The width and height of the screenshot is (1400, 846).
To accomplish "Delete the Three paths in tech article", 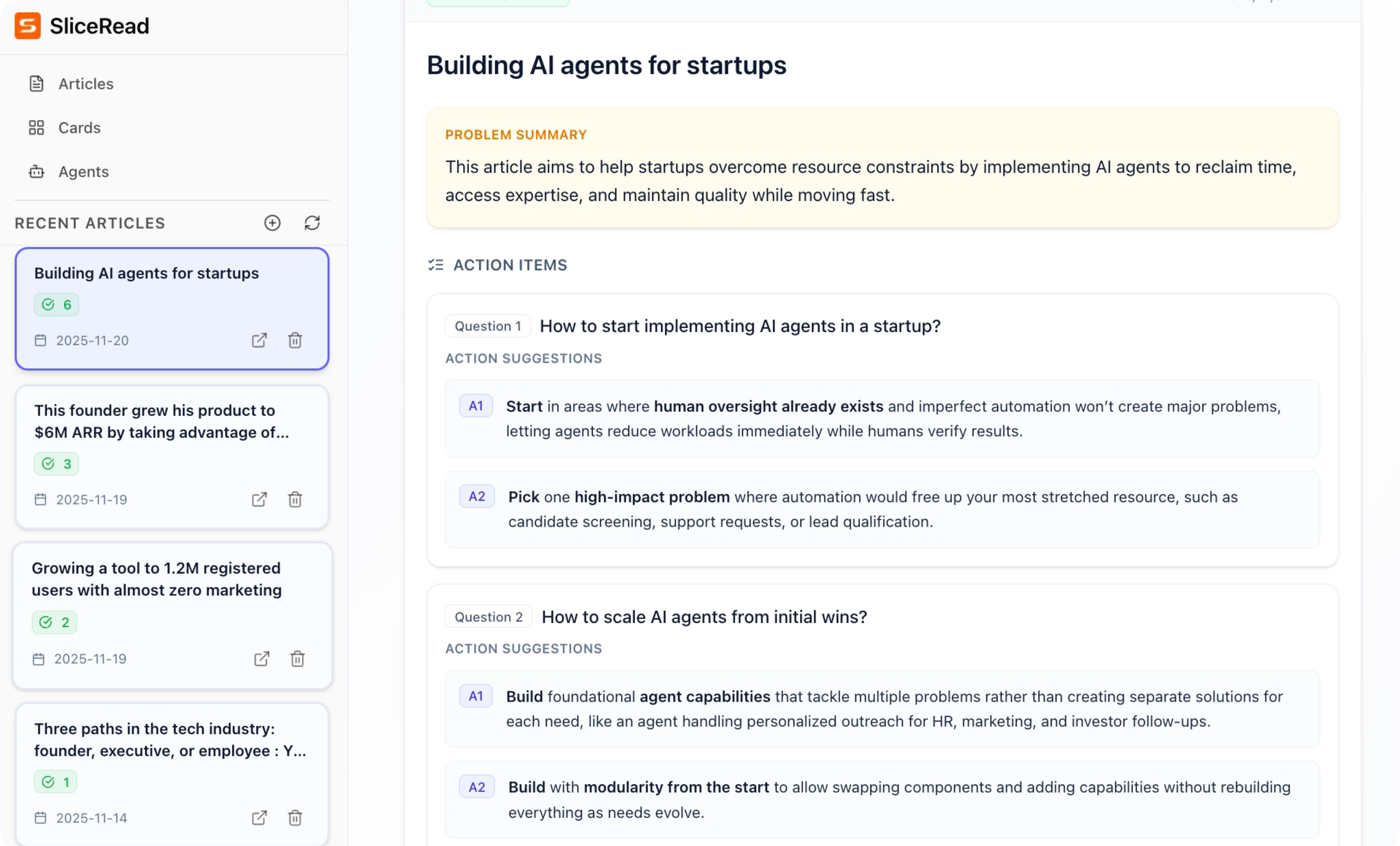I will [295, 818].
